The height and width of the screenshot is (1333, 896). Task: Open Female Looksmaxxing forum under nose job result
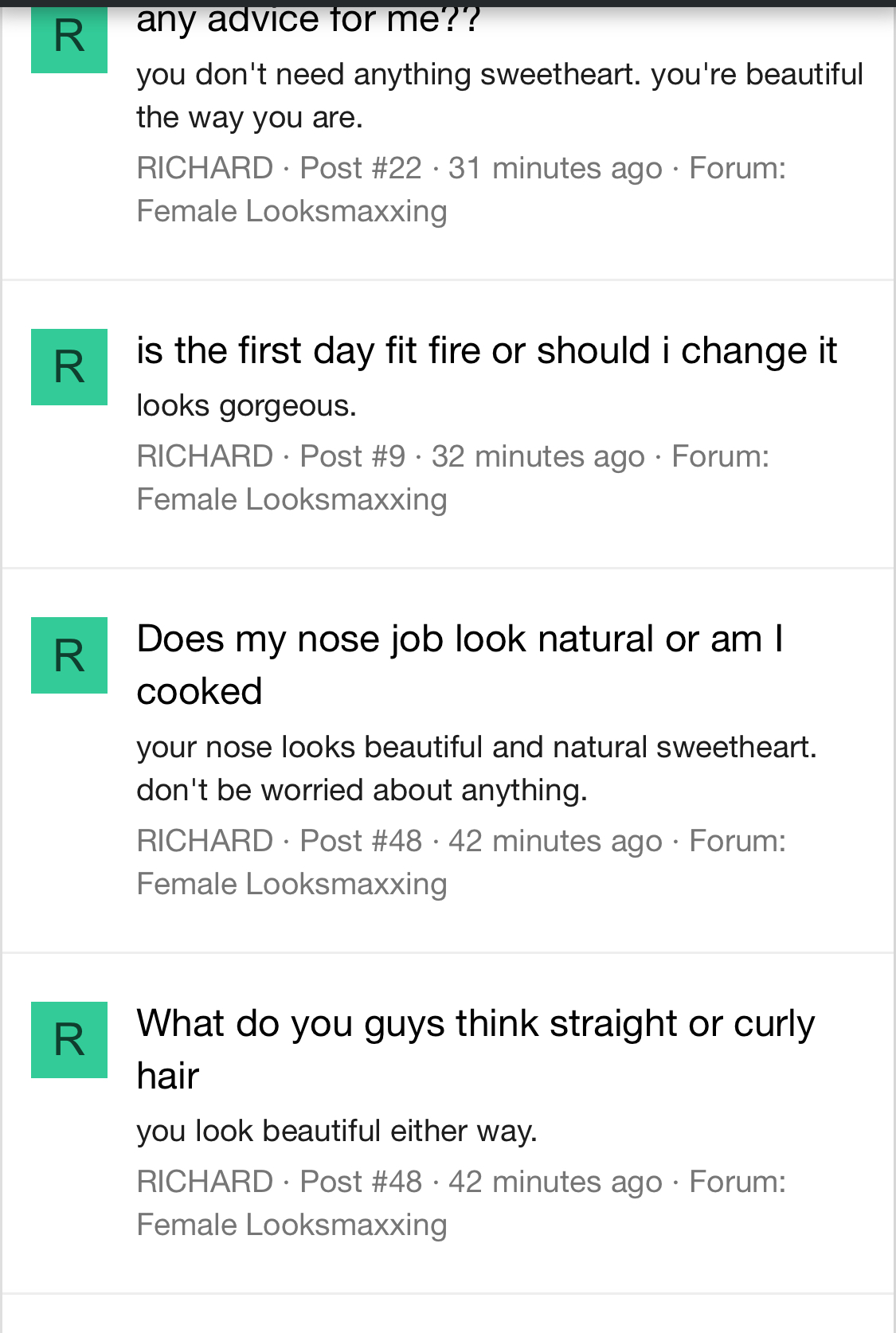pyautogui.click(x=291, y=885)
